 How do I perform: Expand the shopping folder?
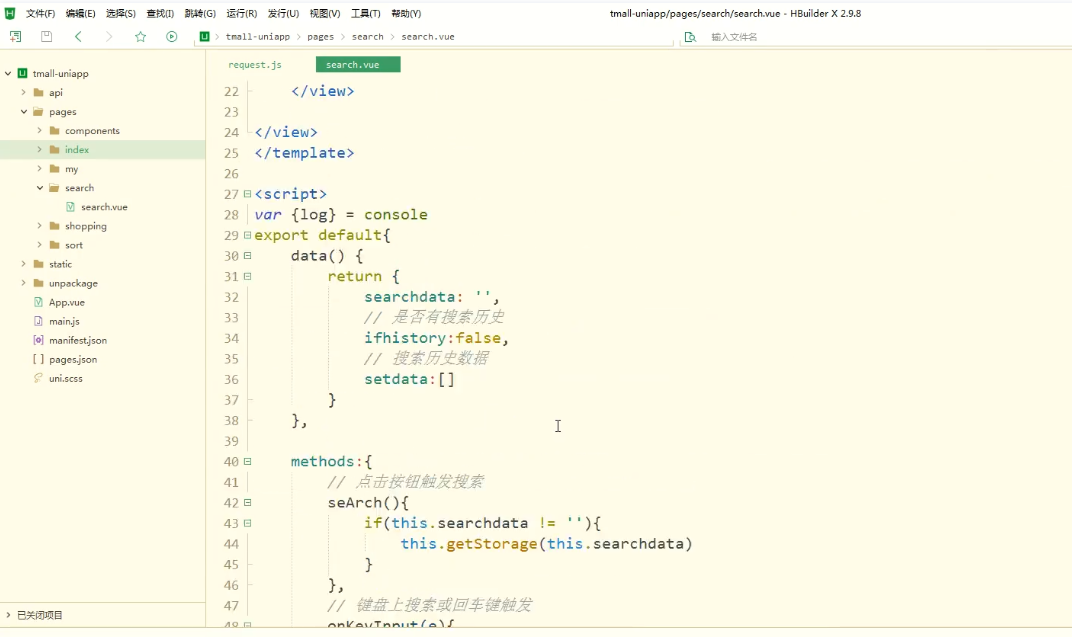click(x=39, y=226)
